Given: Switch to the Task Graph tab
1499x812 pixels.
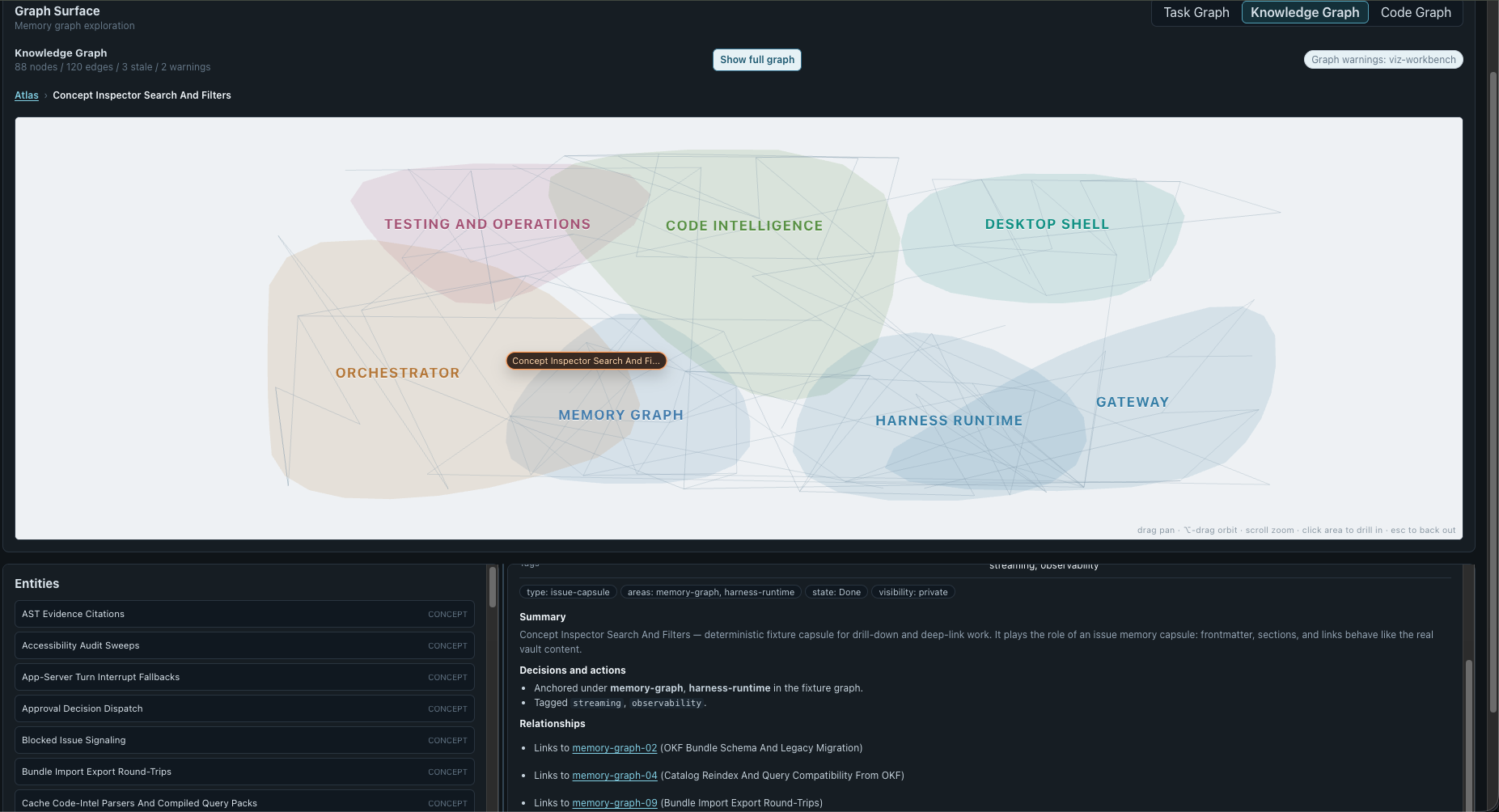Looking at the screenshot, I should click(1196, 13).
